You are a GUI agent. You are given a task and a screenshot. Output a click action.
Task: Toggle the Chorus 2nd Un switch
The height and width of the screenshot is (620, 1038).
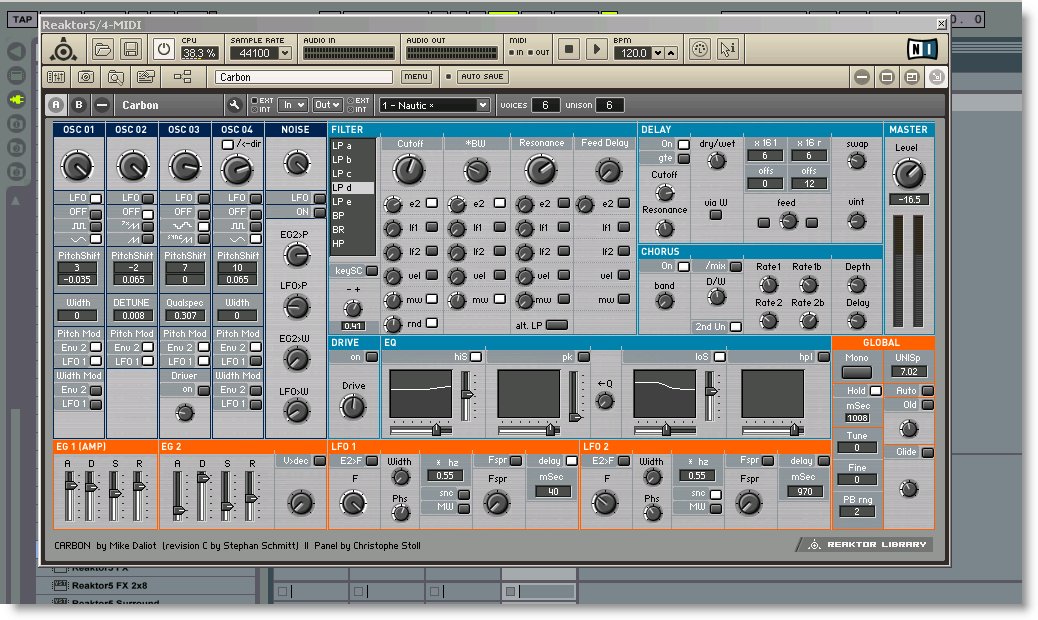735,327
